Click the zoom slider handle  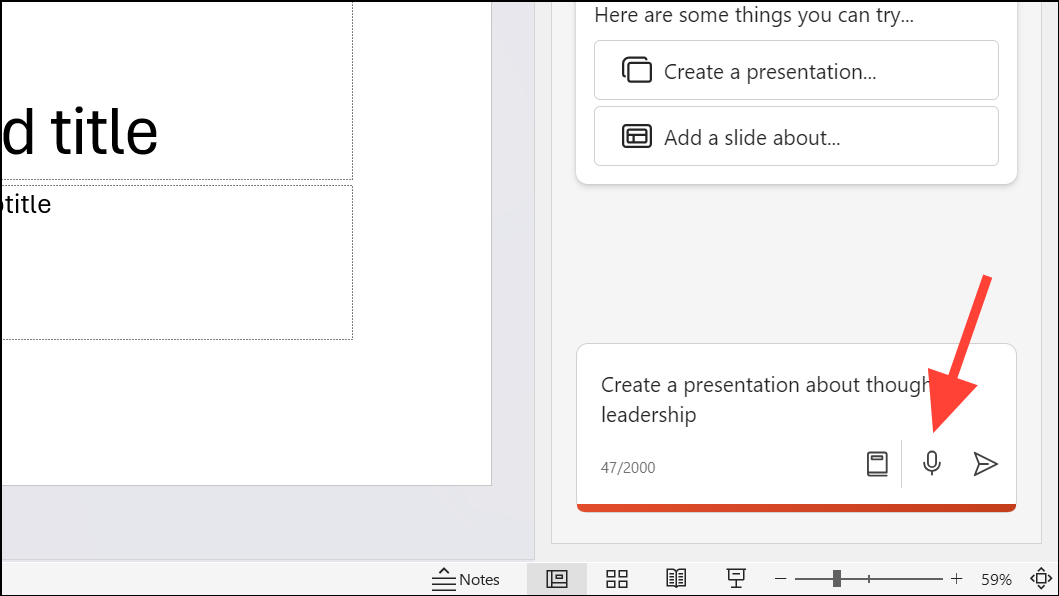837,578
